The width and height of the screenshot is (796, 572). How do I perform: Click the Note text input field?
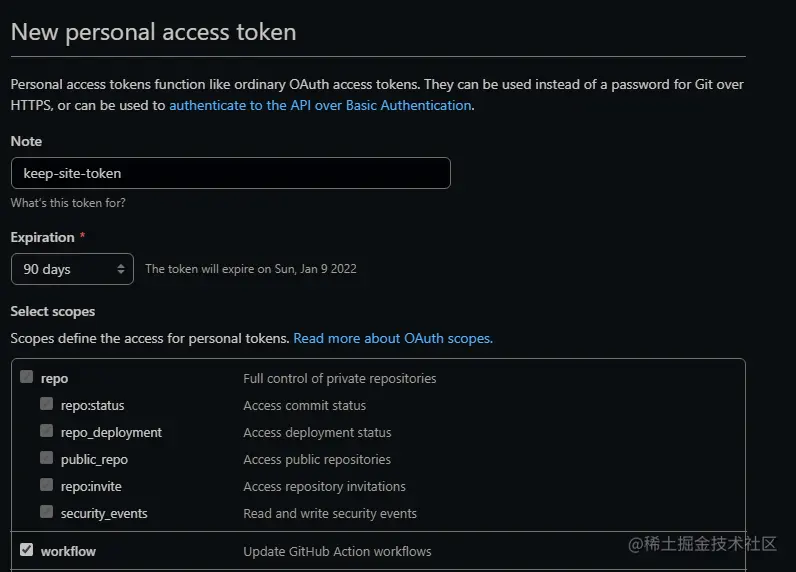[x=230, y=173]
